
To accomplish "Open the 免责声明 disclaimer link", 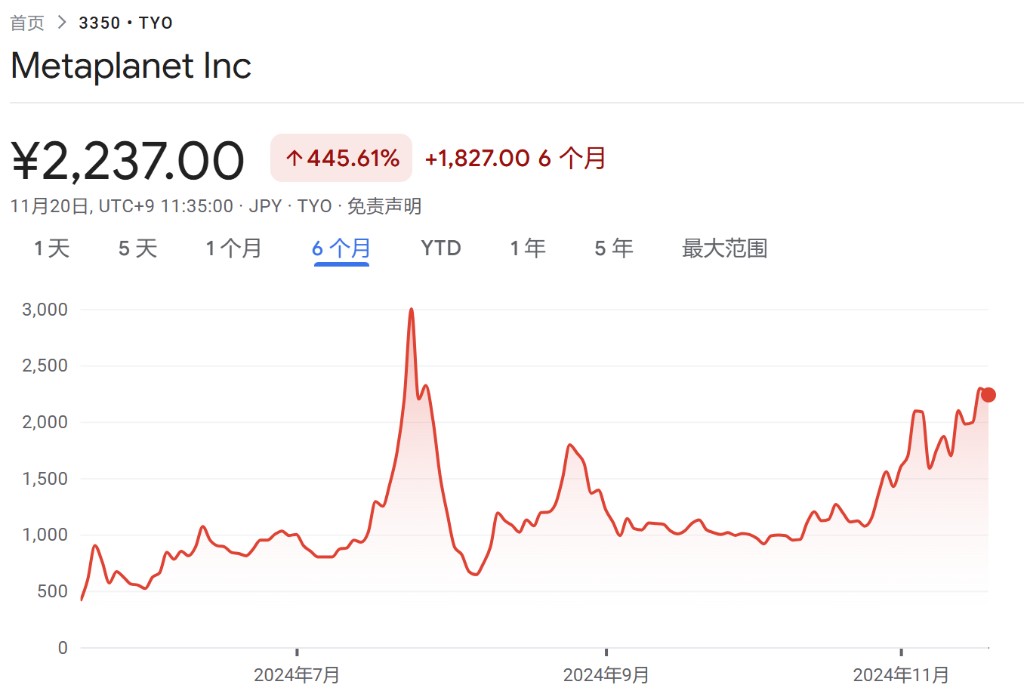I will coord(384,206).
